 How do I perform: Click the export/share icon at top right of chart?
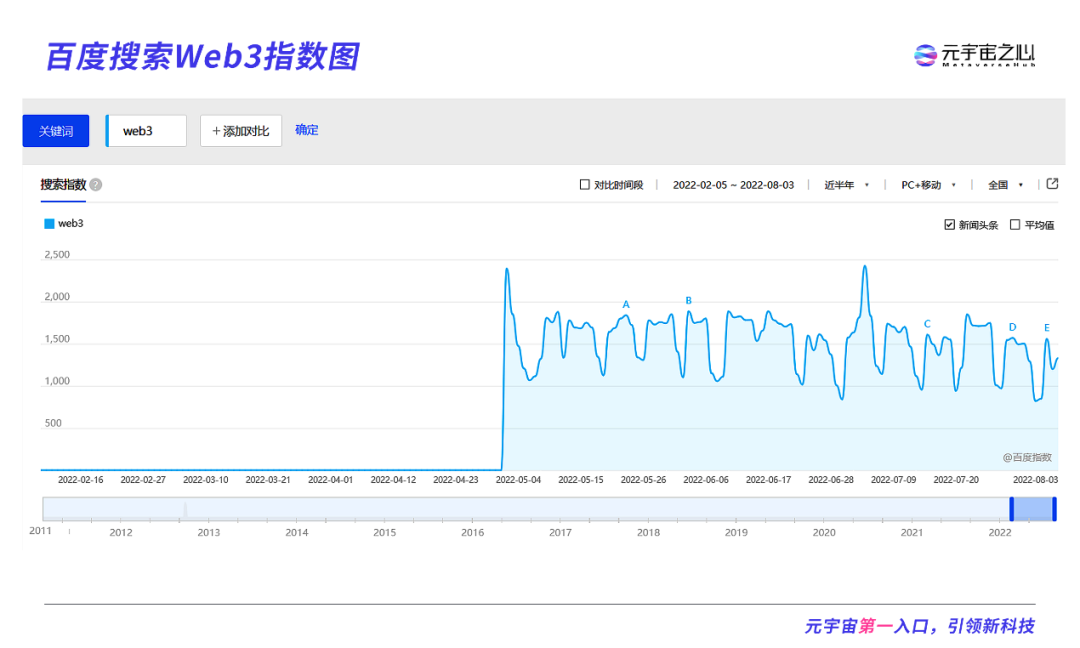tap(1052, 184)
